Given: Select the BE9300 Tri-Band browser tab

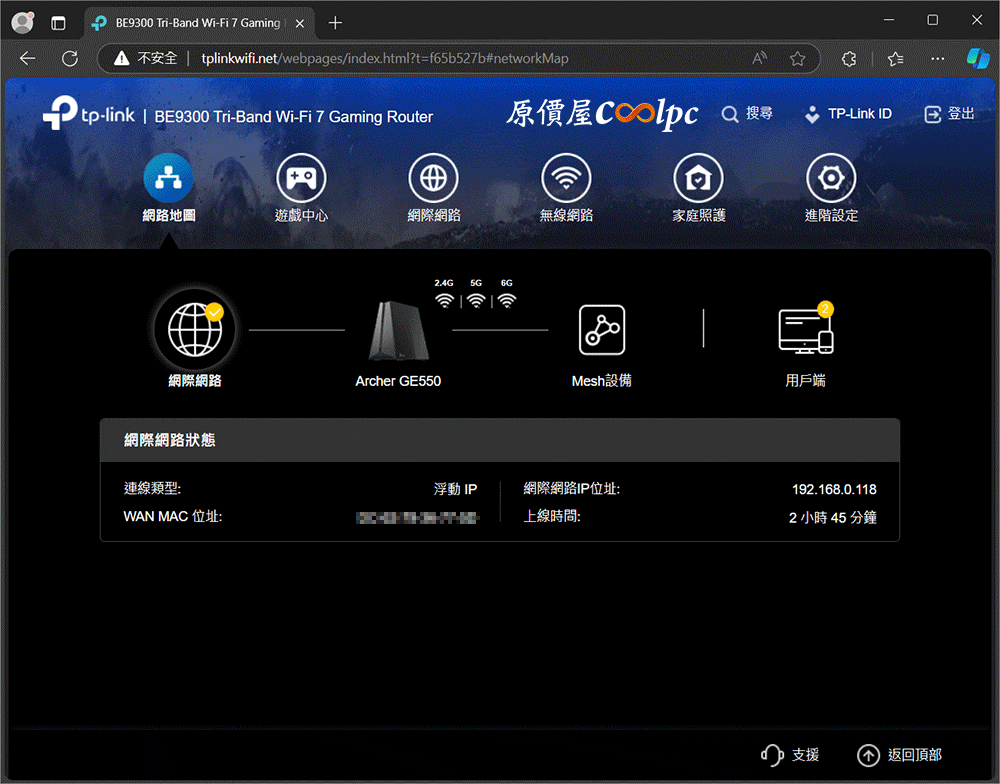Looking at the screenshot, I should tap(199, 24).
